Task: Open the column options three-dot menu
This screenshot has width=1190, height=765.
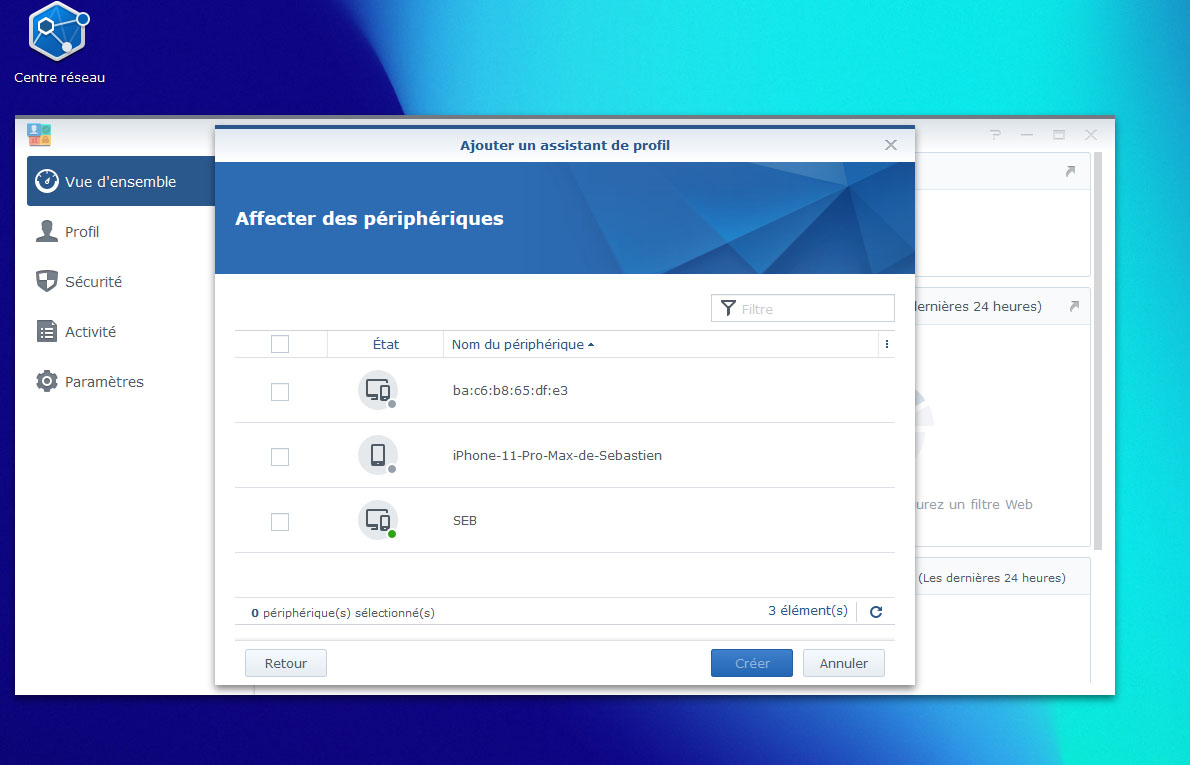Action: pos(886,344)
